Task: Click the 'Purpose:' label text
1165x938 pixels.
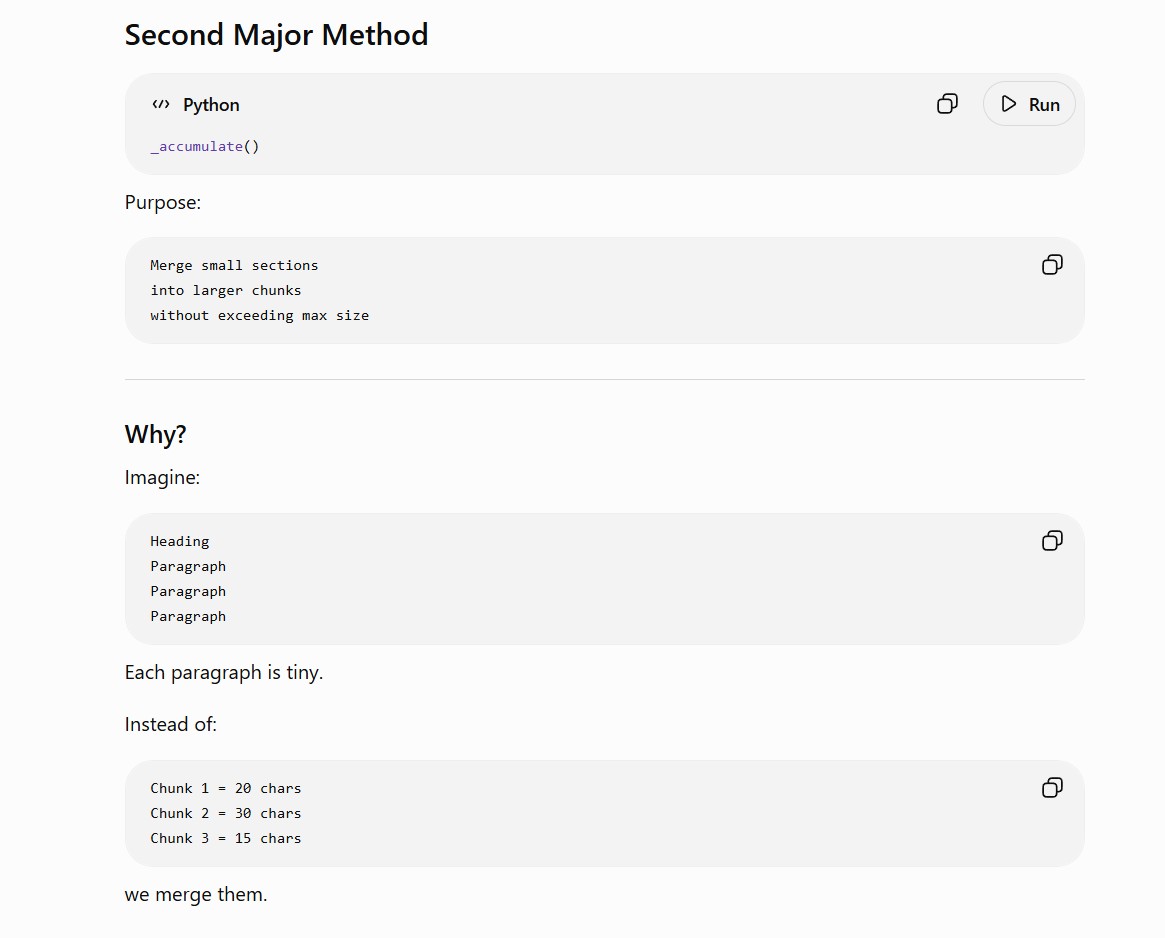Action: coord(163,202)
